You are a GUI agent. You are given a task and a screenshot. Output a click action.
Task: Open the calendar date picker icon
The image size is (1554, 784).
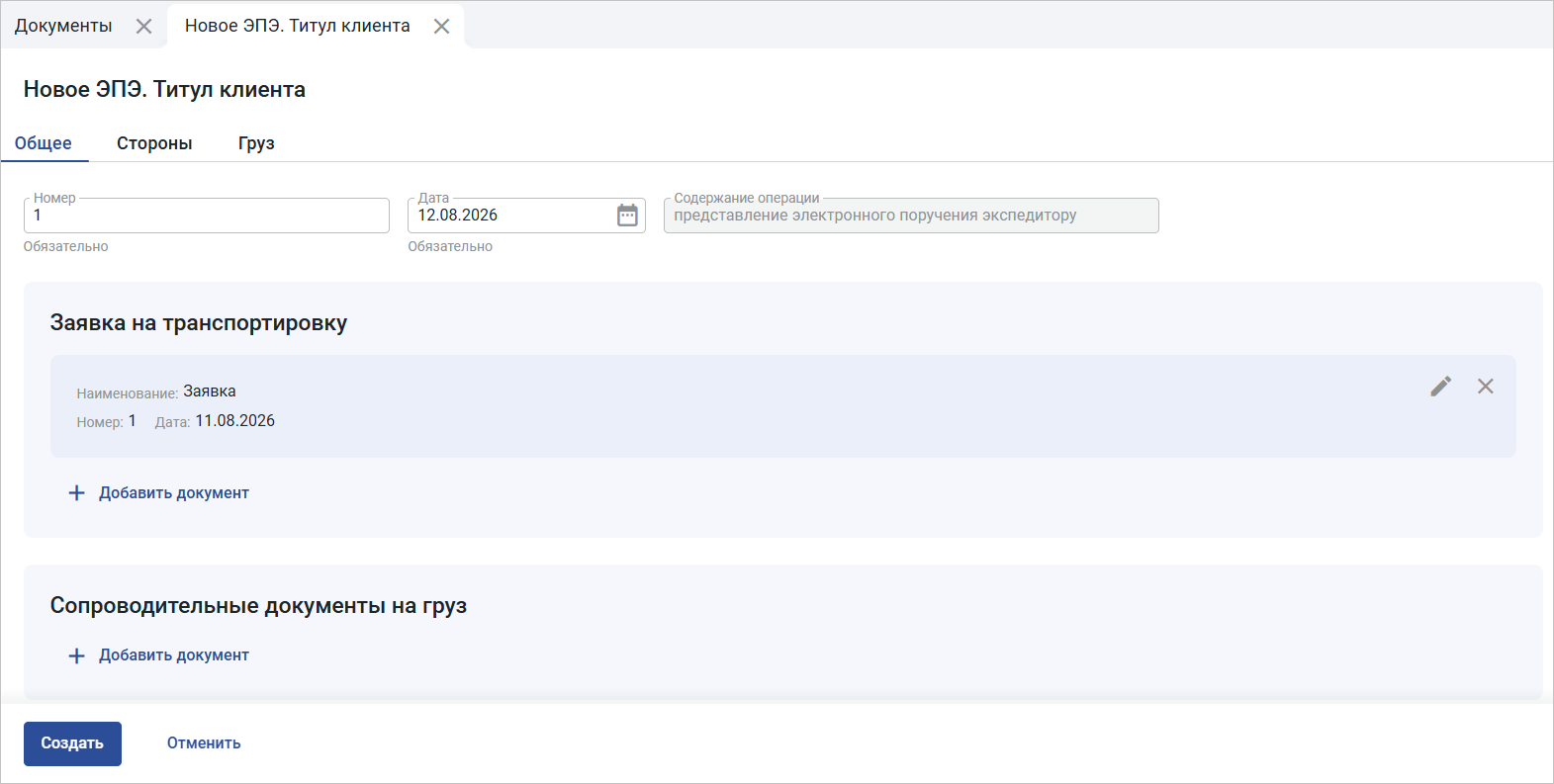tap(627, 216)
